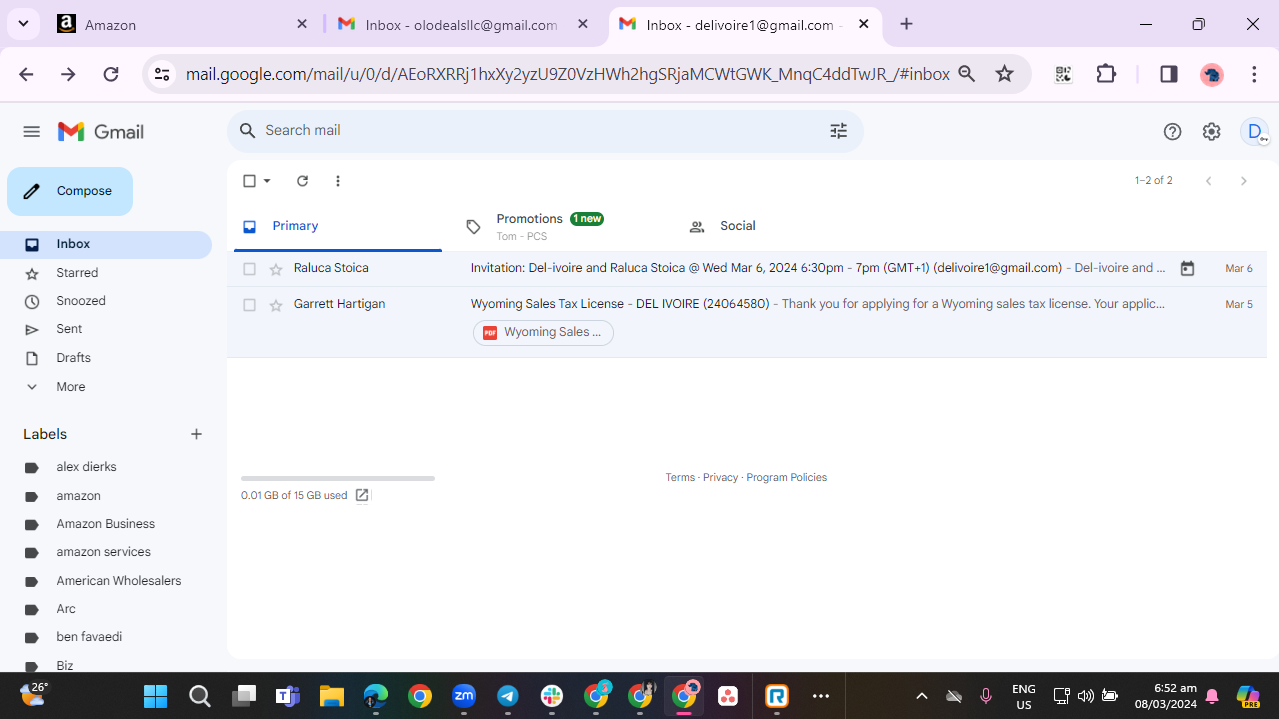The width and height of the screenshot is (1279, 719).
Task: Open the Gmail main menu hamburger
Action: coord(31,132)
